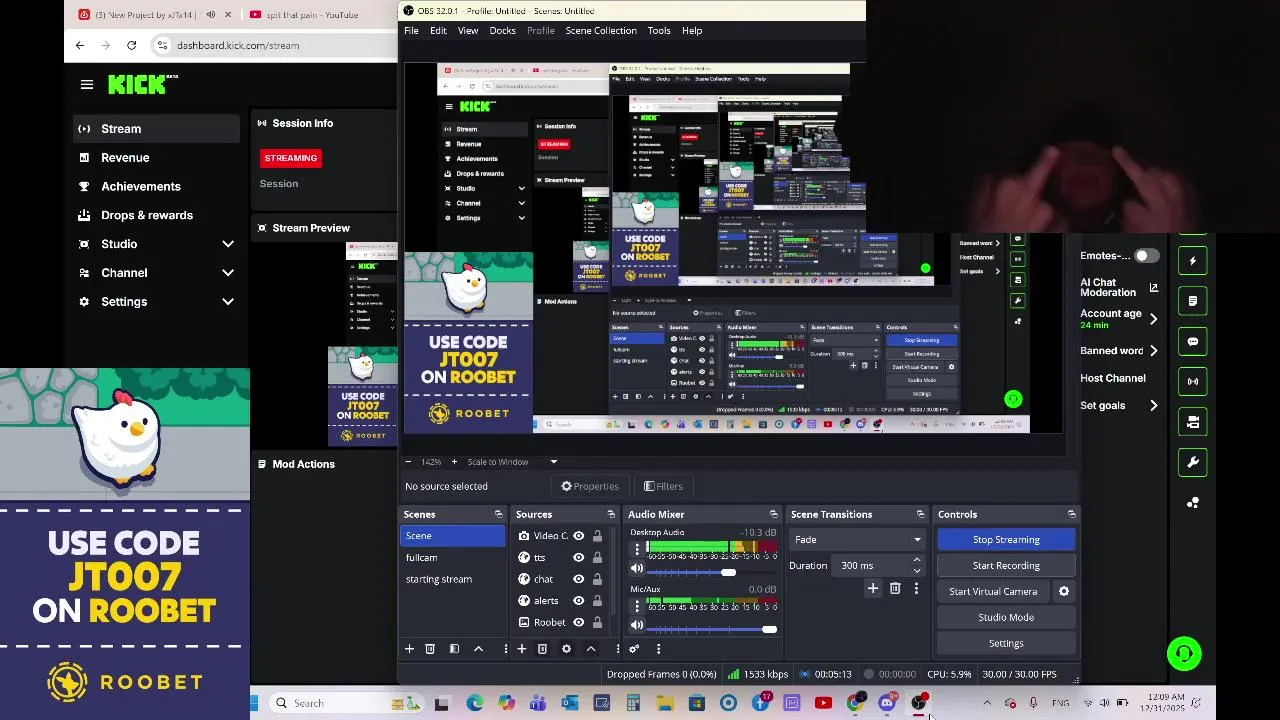Click Start Recording button
The image size is (1280, 720).
point(1006,566)
